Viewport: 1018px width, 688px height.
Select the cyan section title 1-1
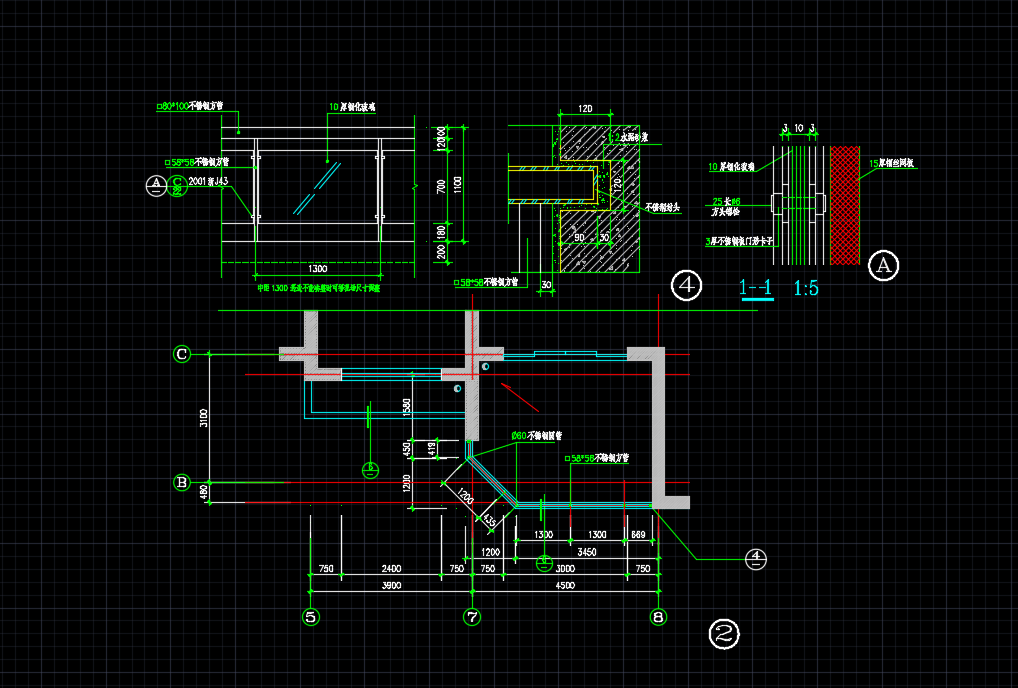[x=756, y=288]
